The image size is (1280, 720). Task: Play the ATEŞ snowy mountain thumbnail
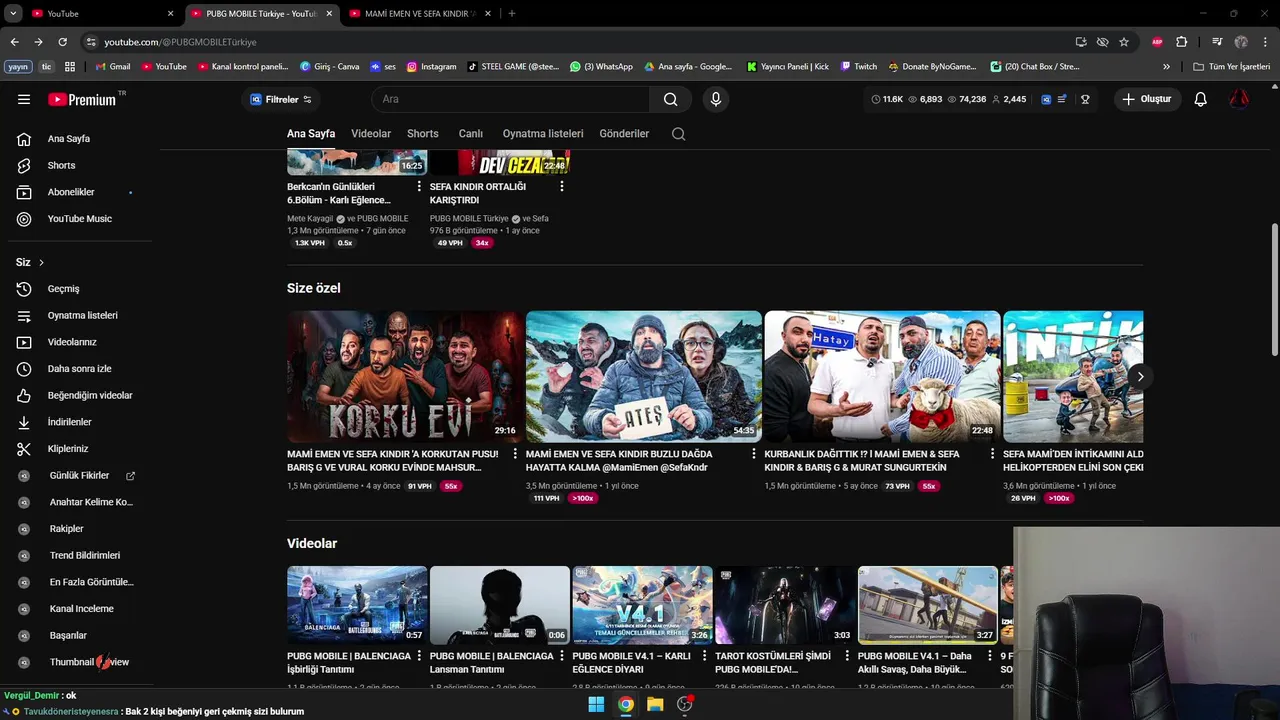pos(644,376)
